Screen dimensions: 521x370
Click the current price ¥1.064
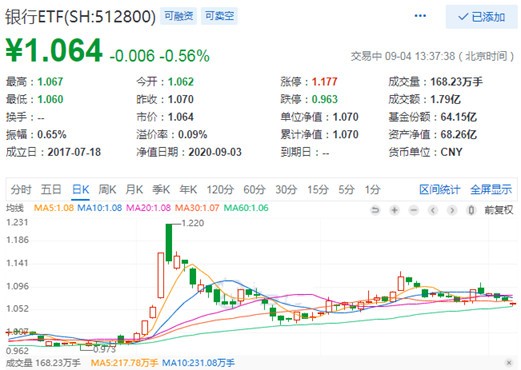pyautogui.click(x=54, y=51)
